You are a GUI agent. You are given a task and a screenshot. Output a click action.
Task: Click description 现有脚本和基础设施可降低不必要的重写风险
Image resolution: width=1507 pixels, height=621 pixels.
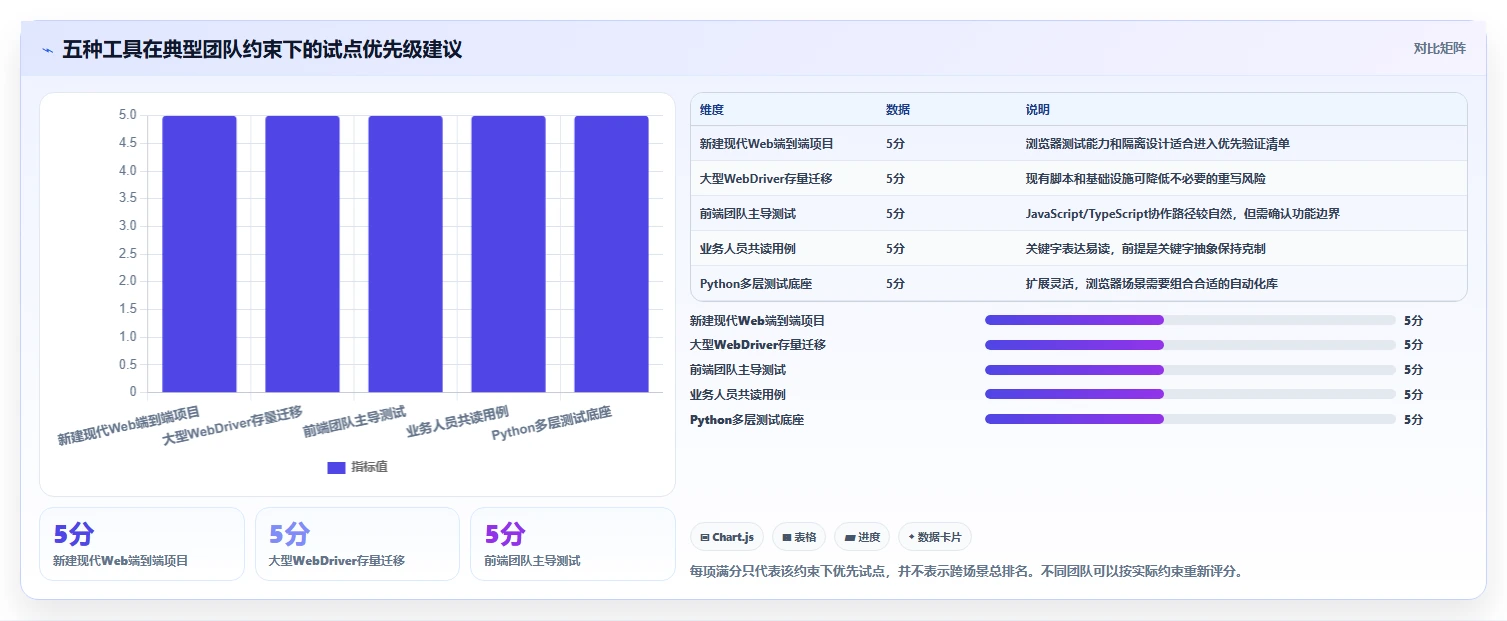coord(1146,179)
